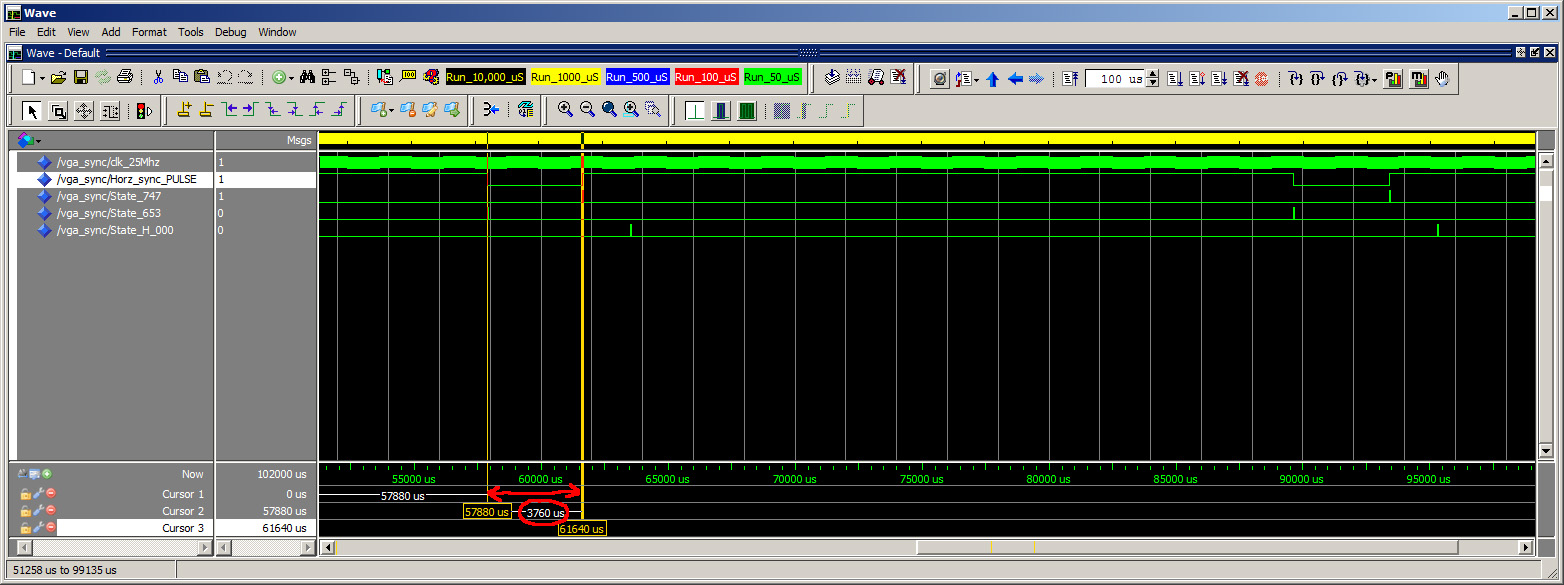Open the Tools menu
This screenshot has width=1564, height=585.
point(191,32)
